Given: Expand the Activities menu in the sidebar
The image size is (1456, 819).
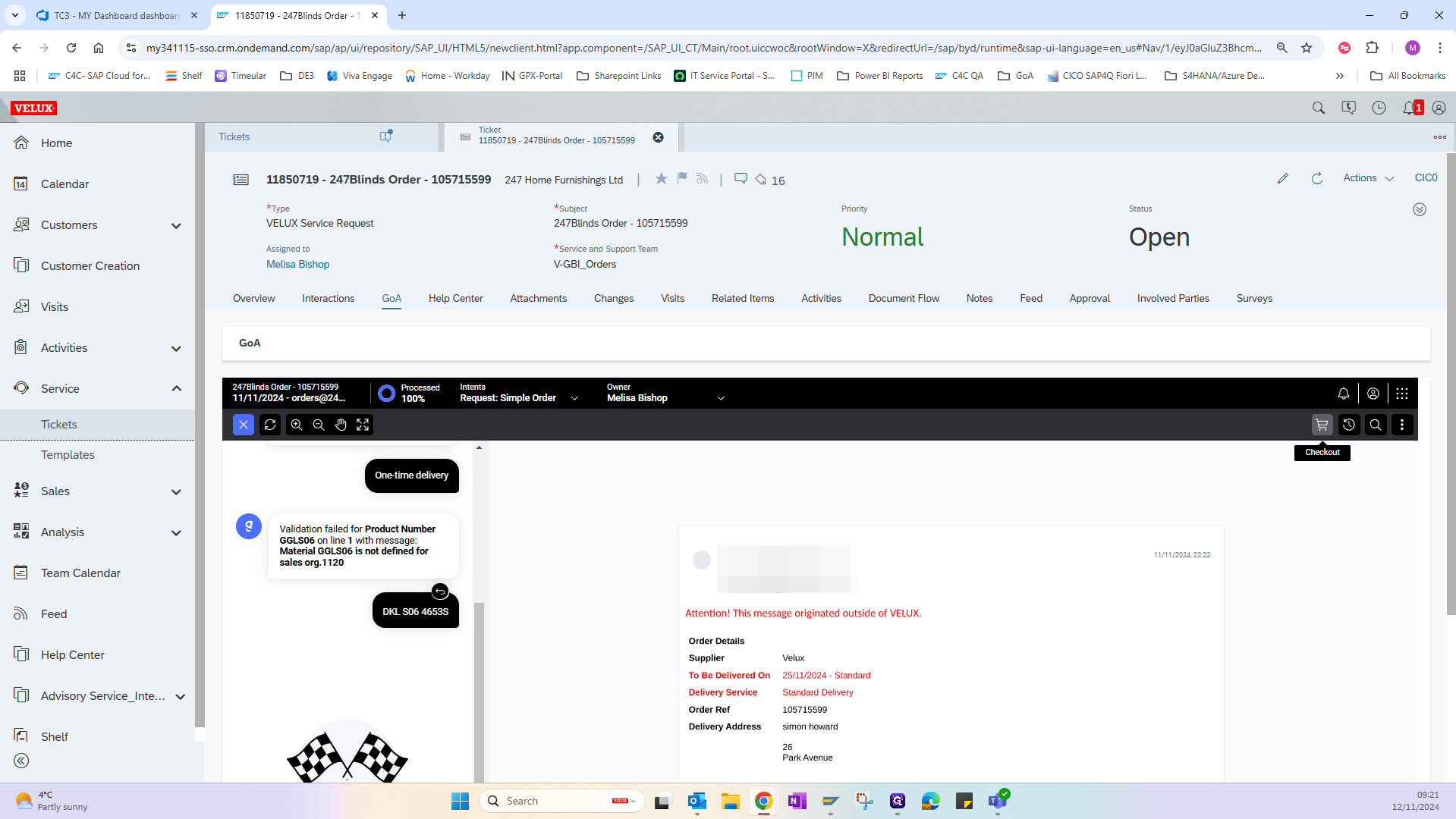Looking at the screenshot, I should tap(176, 349).
